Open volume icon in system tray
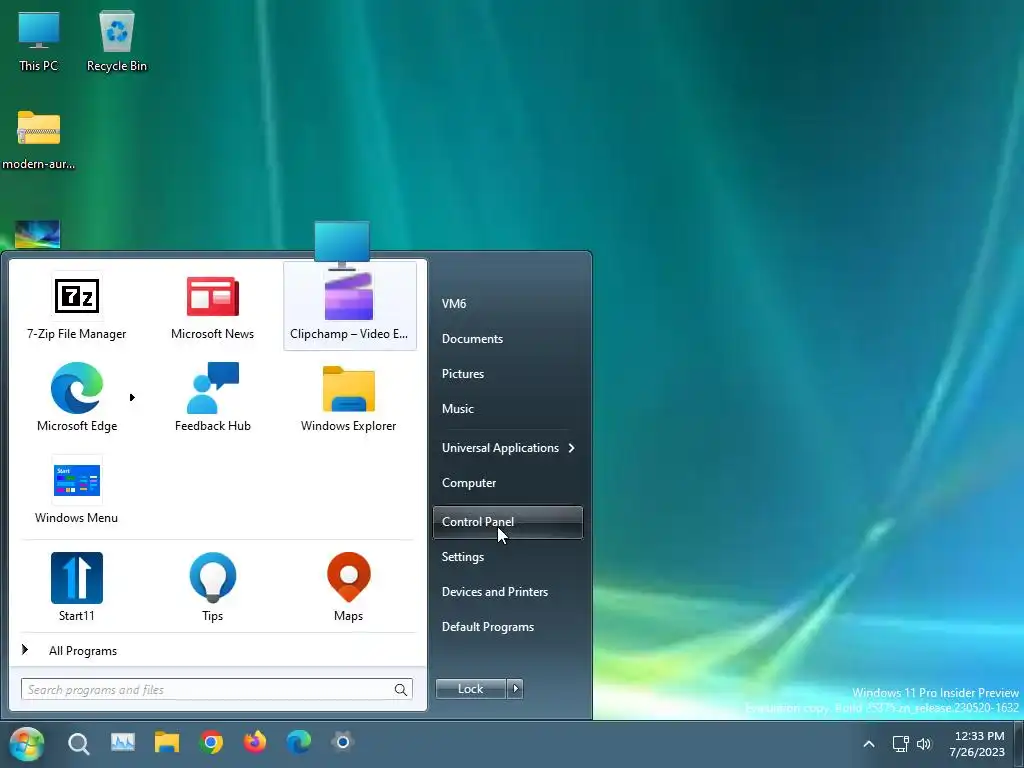The image size is (1024, 768). 923,744
